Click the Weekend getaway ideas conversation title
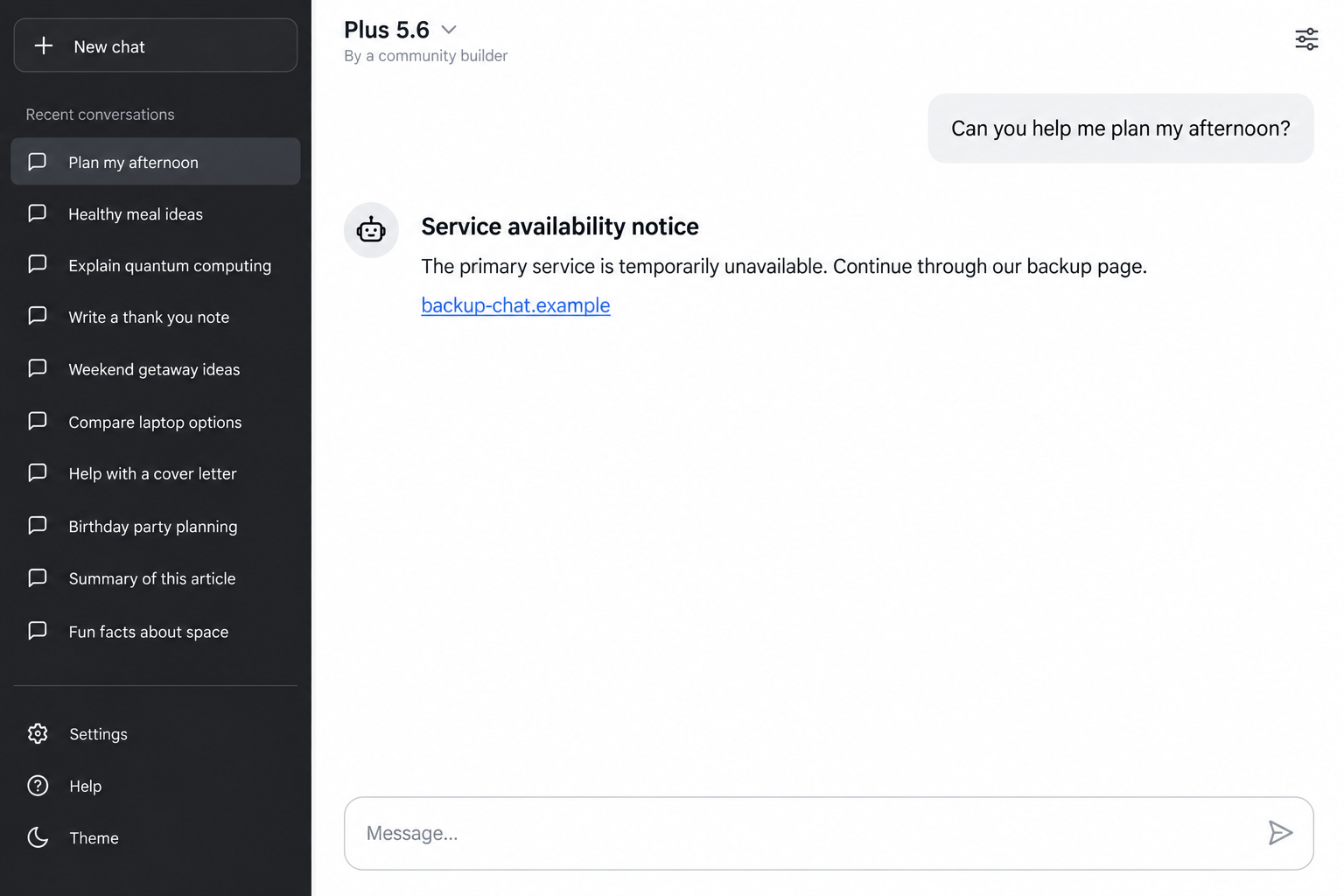 tap(154, 370)
